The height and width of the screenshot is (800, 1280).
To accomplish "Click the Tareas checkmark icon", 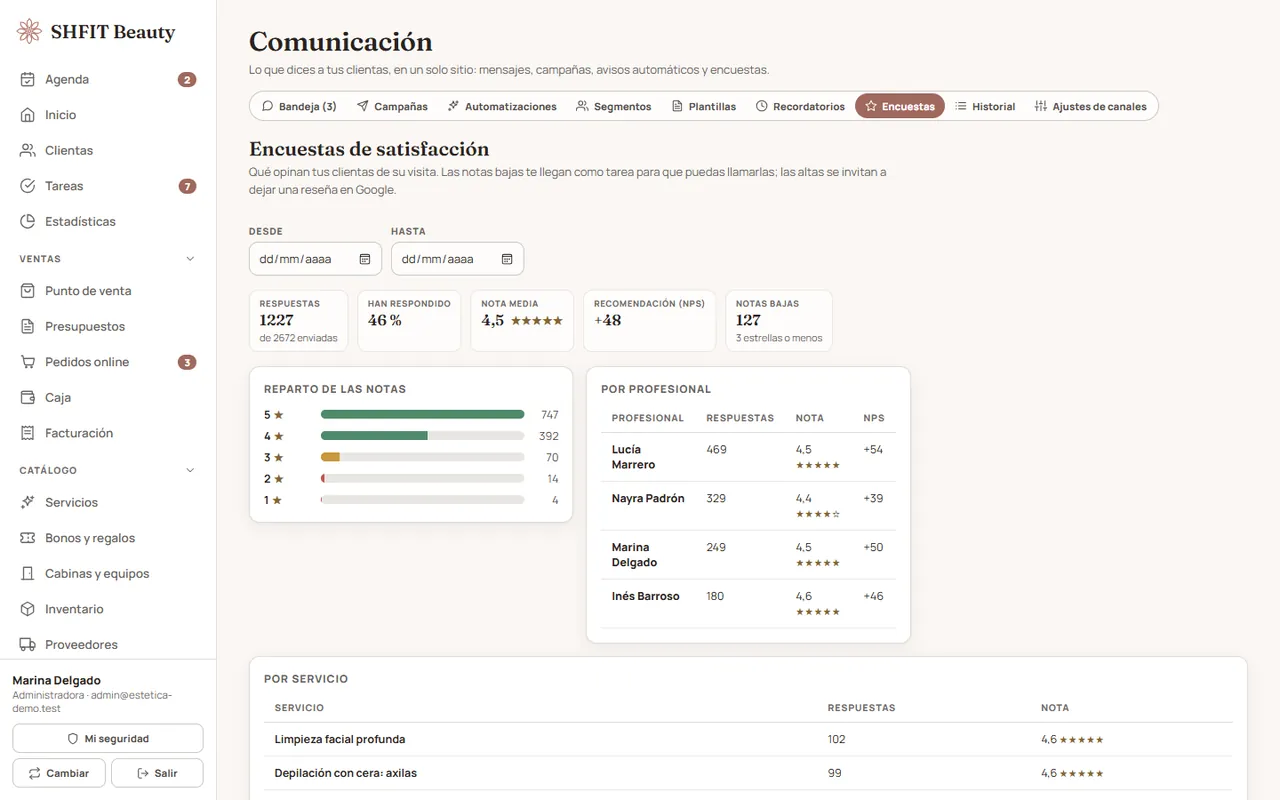I will tap(28, 186).
